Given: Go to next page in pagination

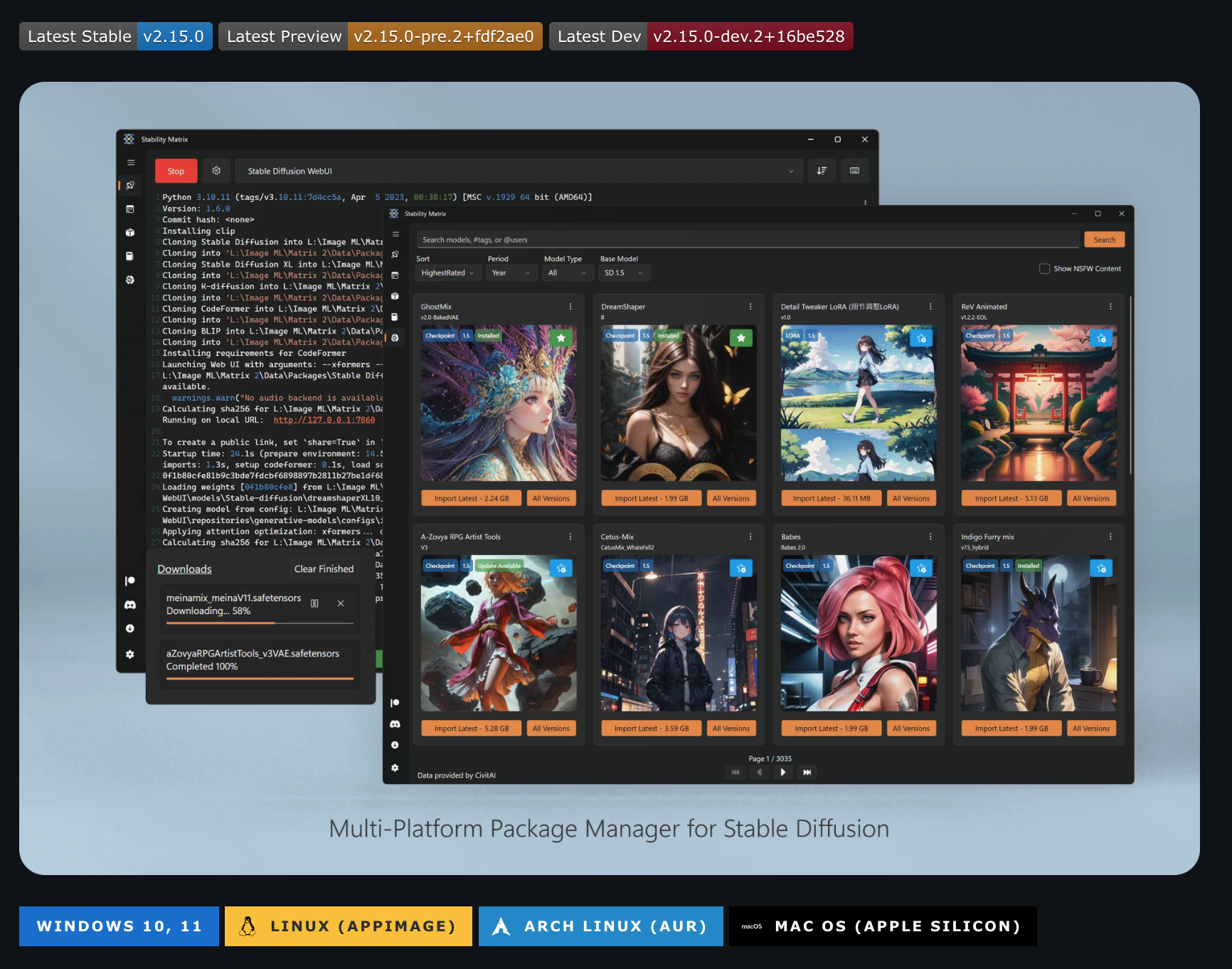Looking at the screenshot, I should (783, 772).
